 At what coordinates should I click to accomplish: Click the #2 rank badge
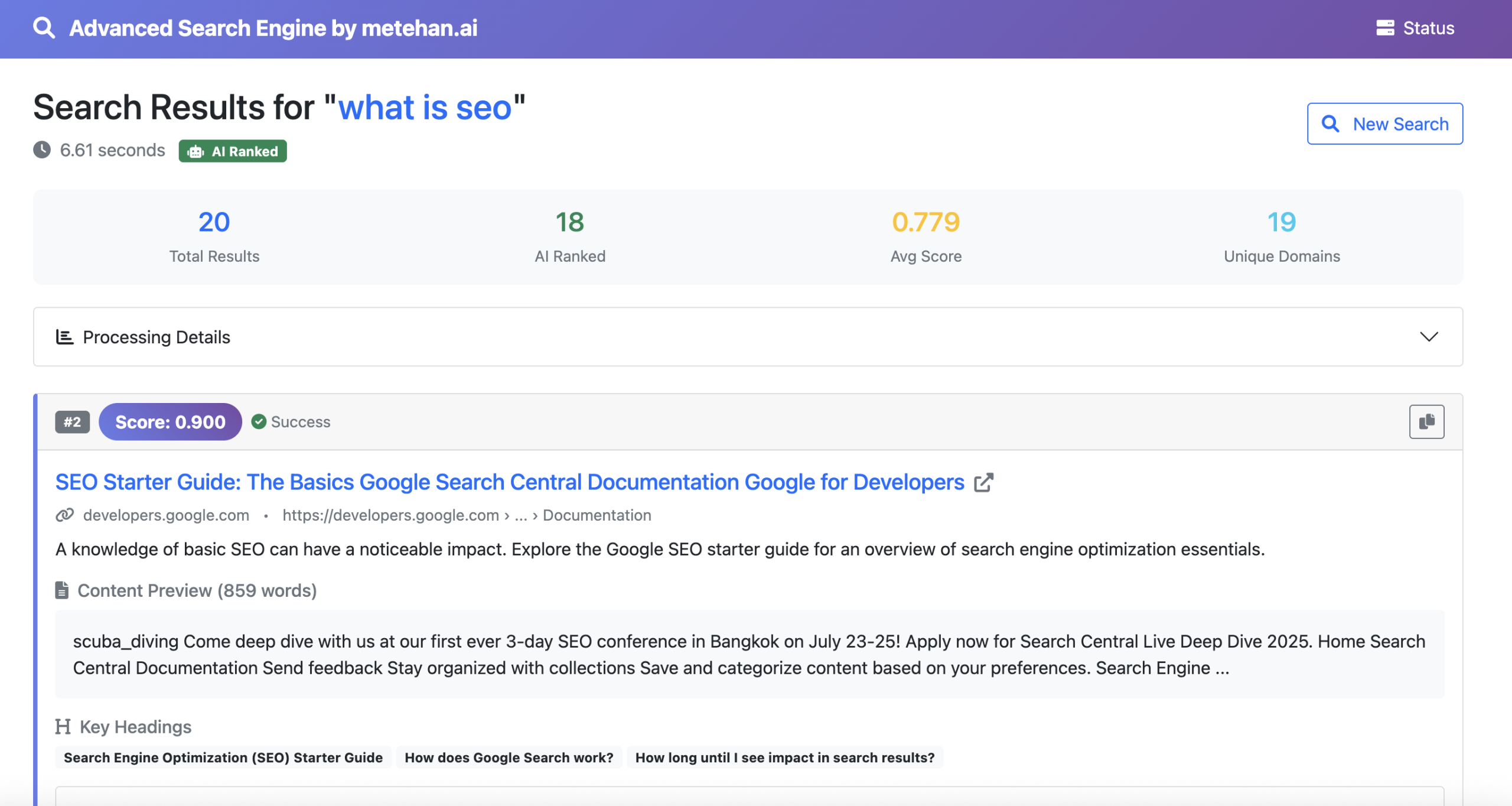(x=72, y=421)
